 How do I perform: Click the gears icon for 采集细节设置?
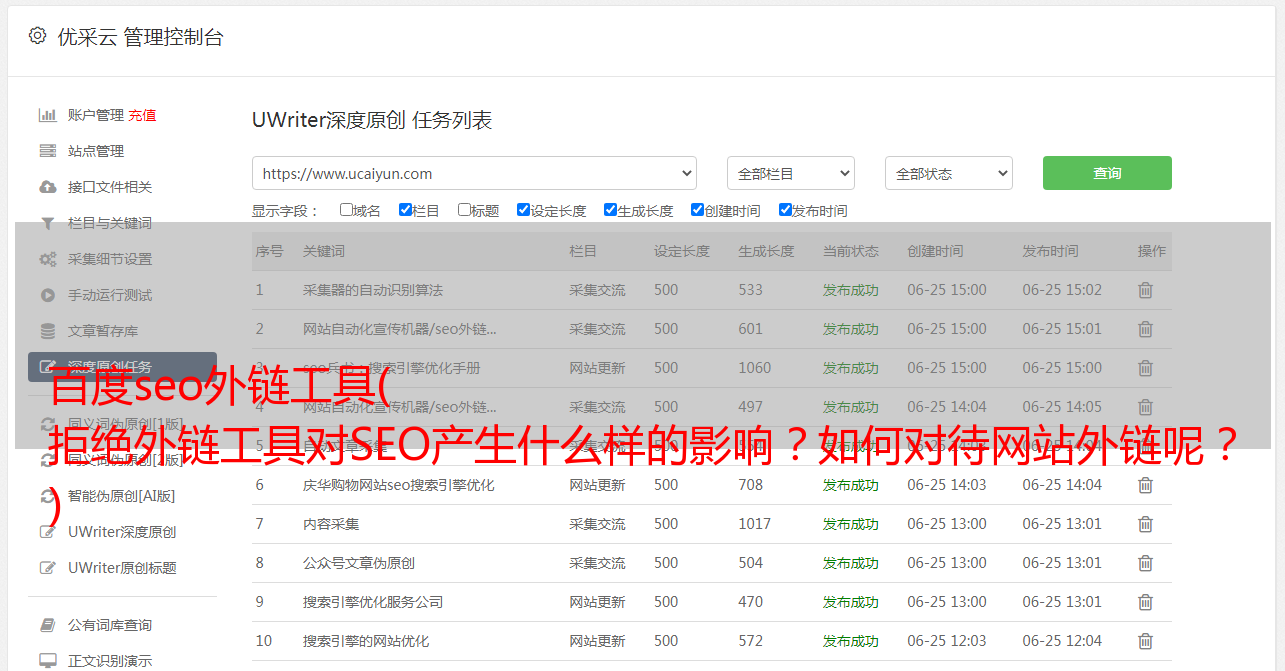pyautogui.click(x=47, y=259)
